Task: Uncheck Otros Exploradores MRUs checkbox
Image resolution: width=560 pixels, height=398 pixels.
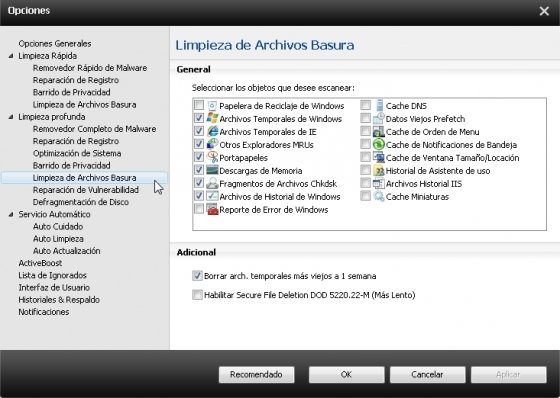Action: tap(199, 144)
